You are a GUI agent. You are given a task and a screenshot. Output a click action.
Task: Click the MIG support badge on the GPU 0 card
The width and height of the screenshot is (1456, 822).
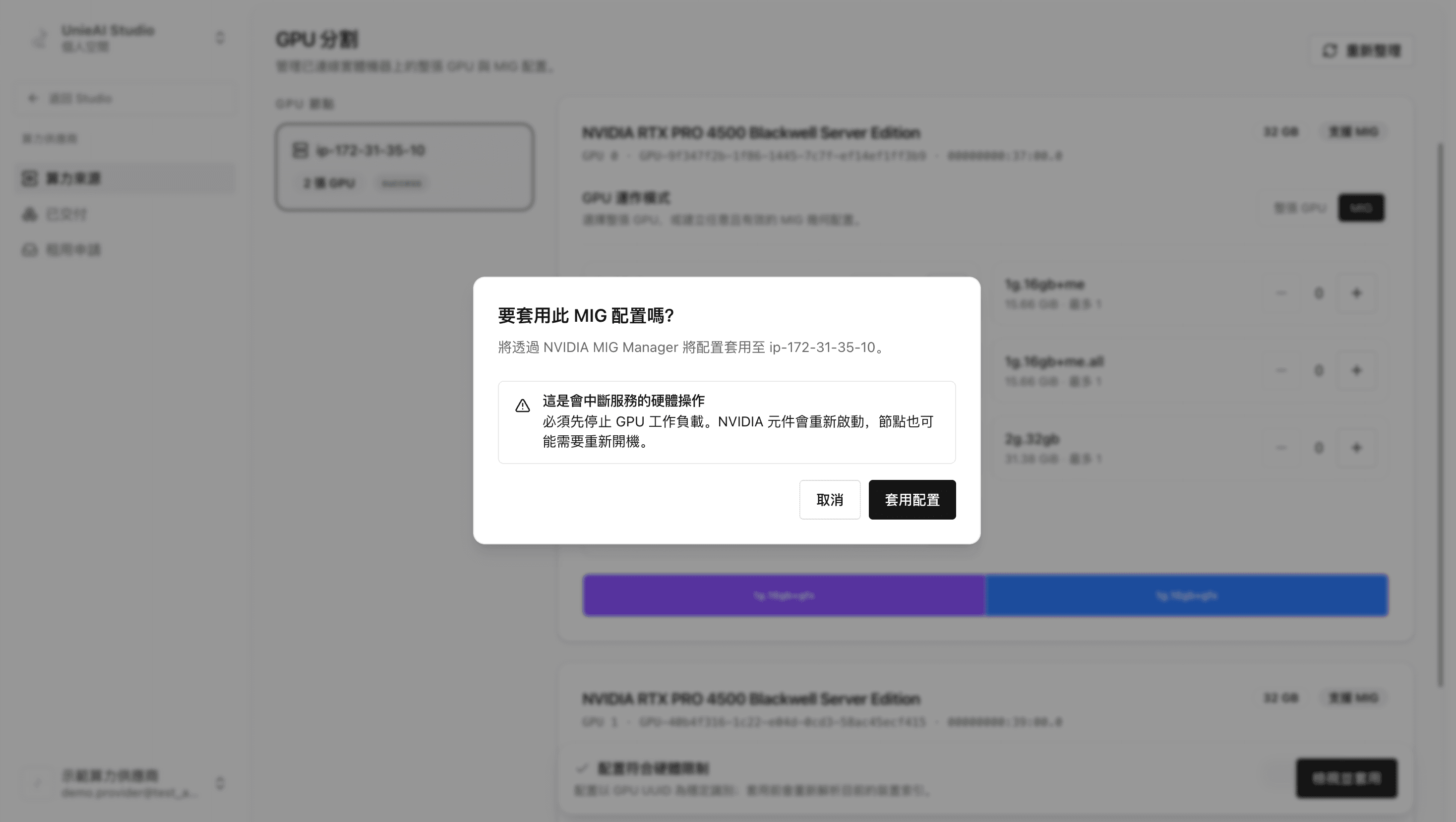click(x=1353, y=132)
